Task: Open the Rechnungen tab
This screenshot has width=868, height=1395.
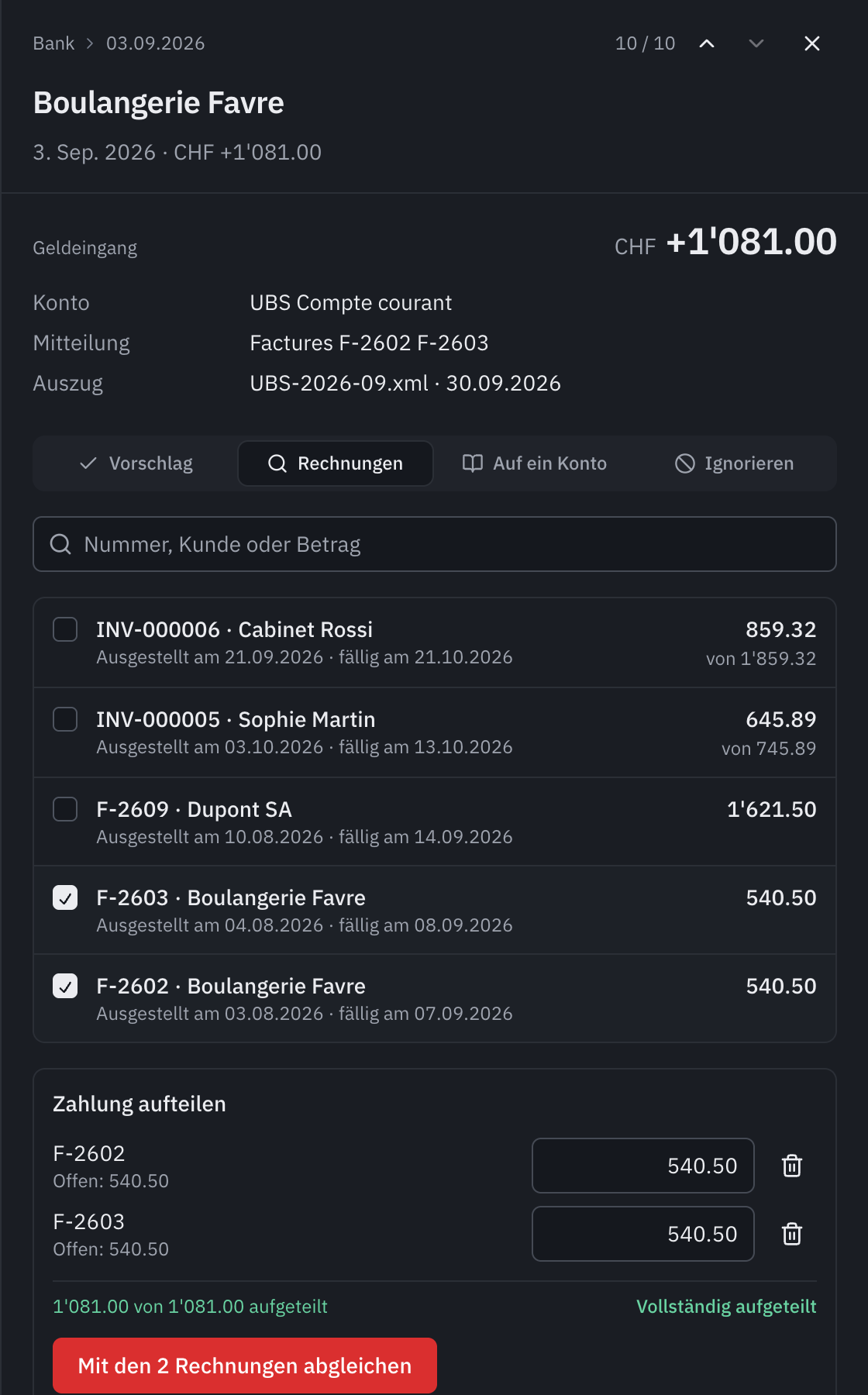Action: click(336, 463)
